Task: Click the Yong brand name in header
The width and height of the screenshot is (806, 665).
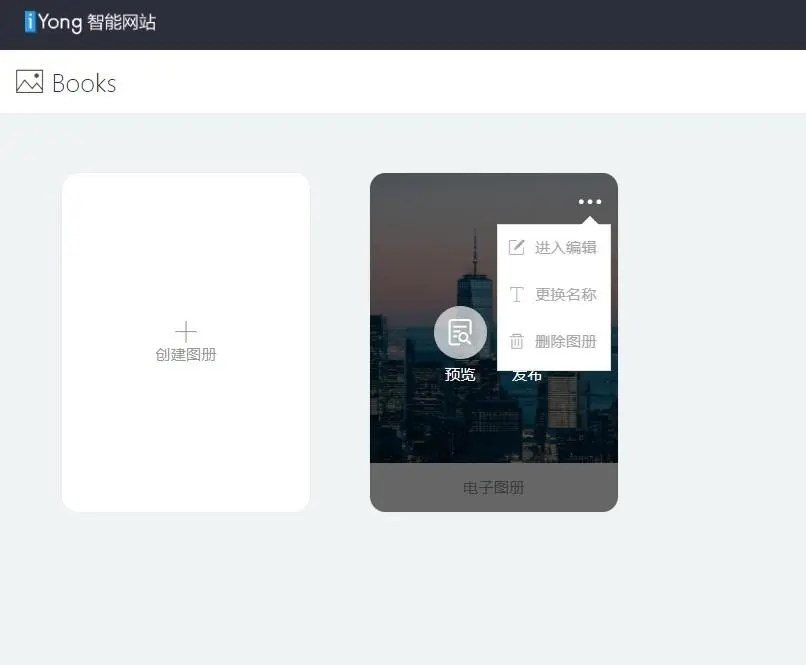Action: [x=60, y=23]
